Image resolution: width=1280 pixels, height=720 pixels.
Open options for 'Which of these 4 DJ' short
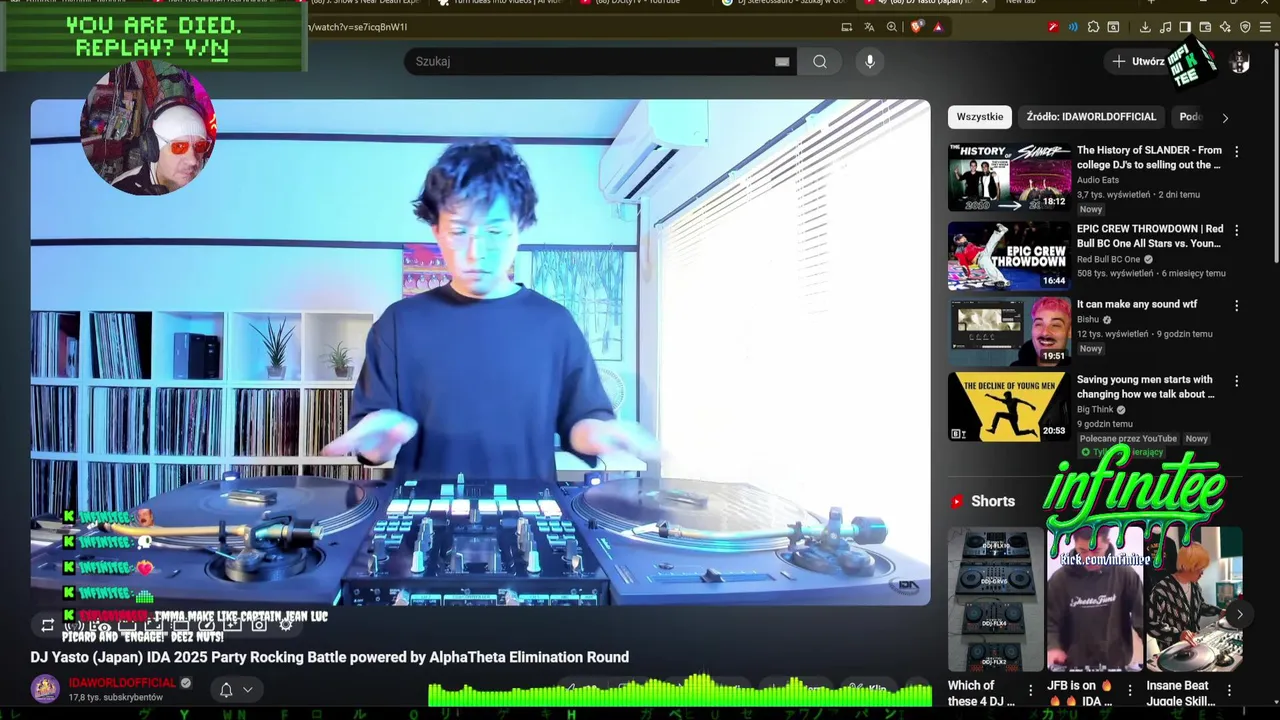(1030, 689)
